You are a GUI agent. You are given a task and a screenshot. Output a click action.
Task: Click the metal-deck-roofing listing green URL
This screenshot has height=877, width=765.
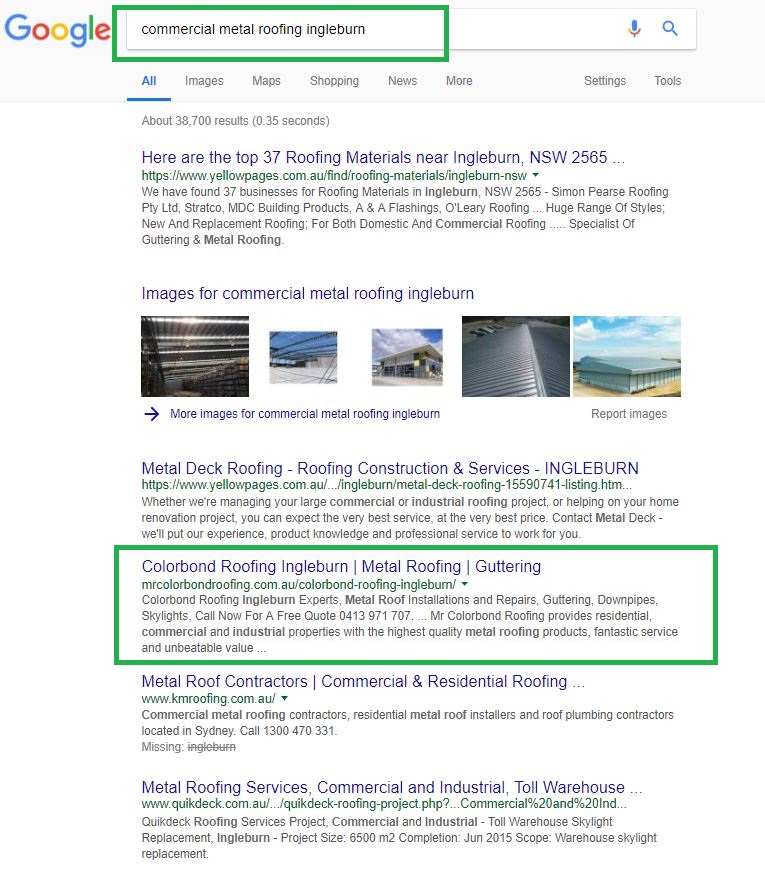386,484
